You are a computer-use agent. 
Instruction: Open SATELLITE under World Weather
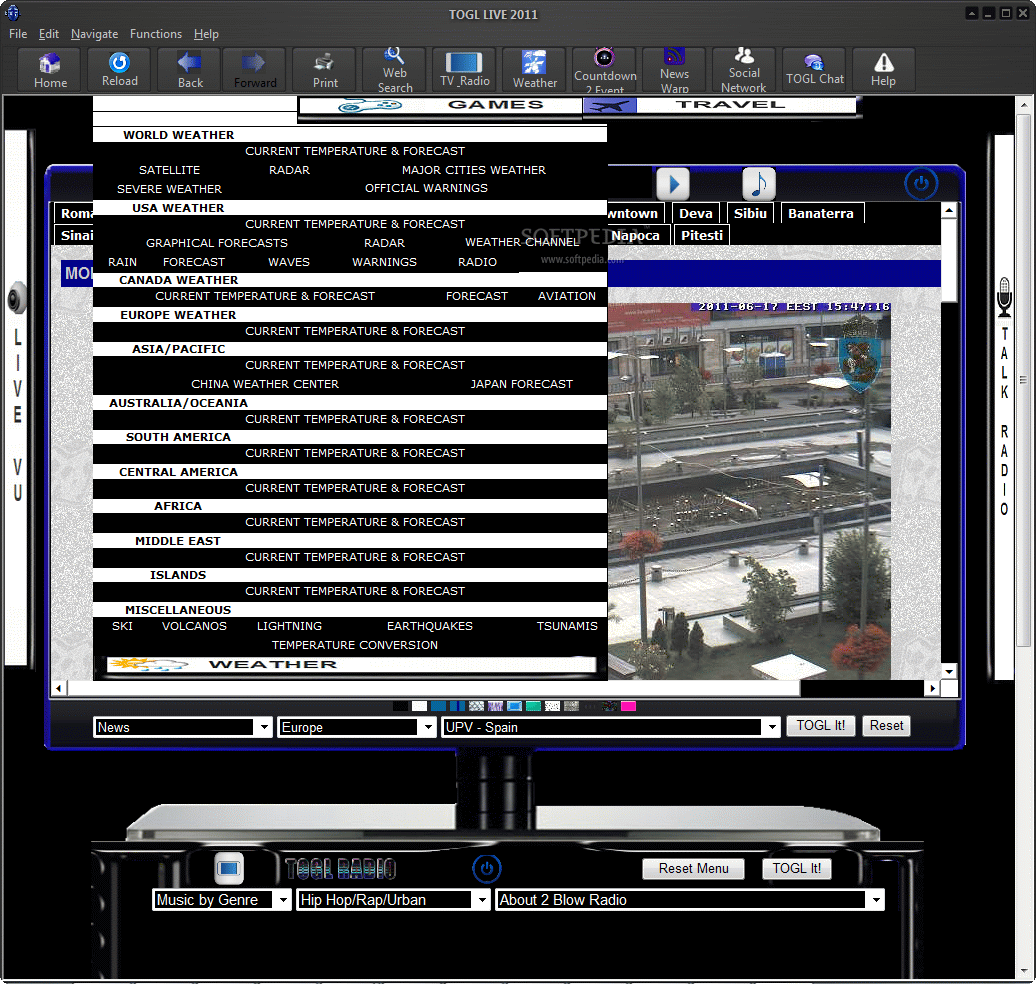click(x=169, y=170)
